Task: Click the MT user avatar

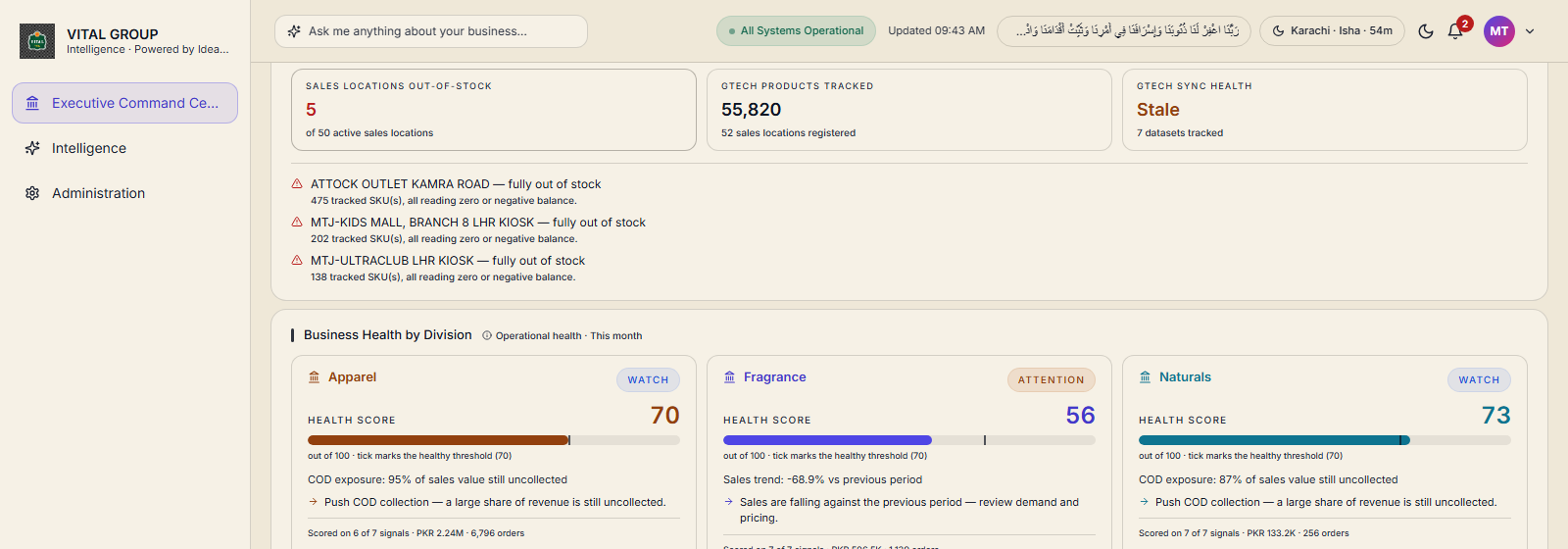Action: tap(1498, 31)
